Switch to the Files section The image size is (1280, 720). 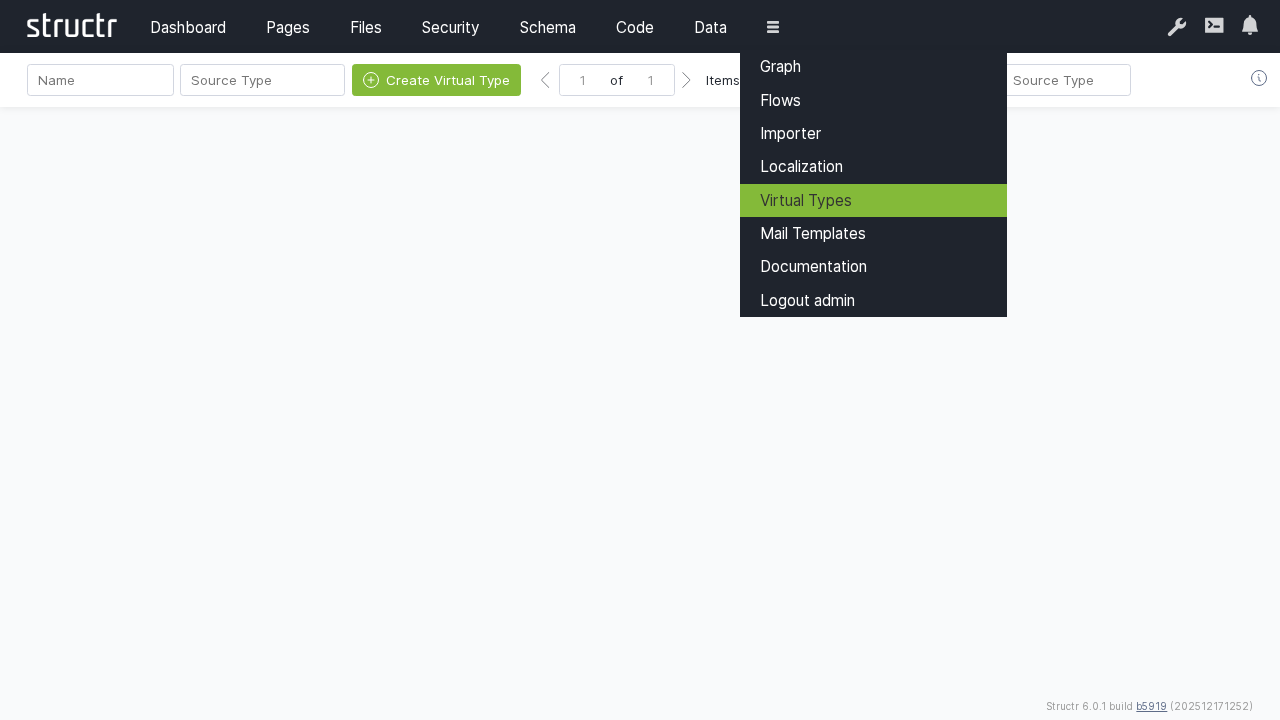point(366,27)
